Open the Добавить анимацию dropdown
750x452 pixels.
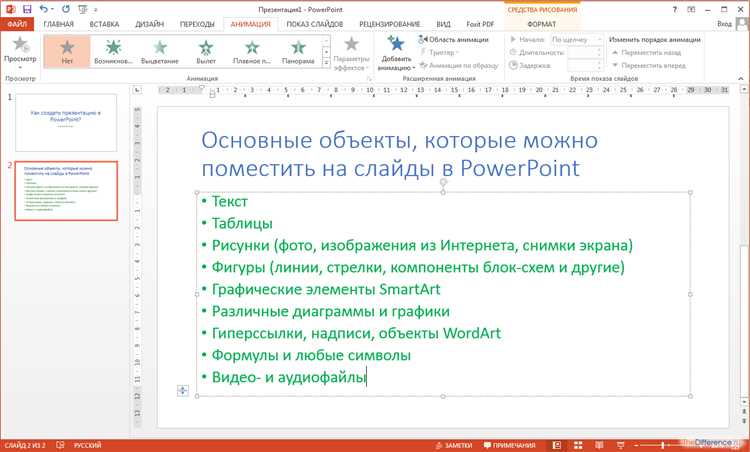tap(397, 52)
